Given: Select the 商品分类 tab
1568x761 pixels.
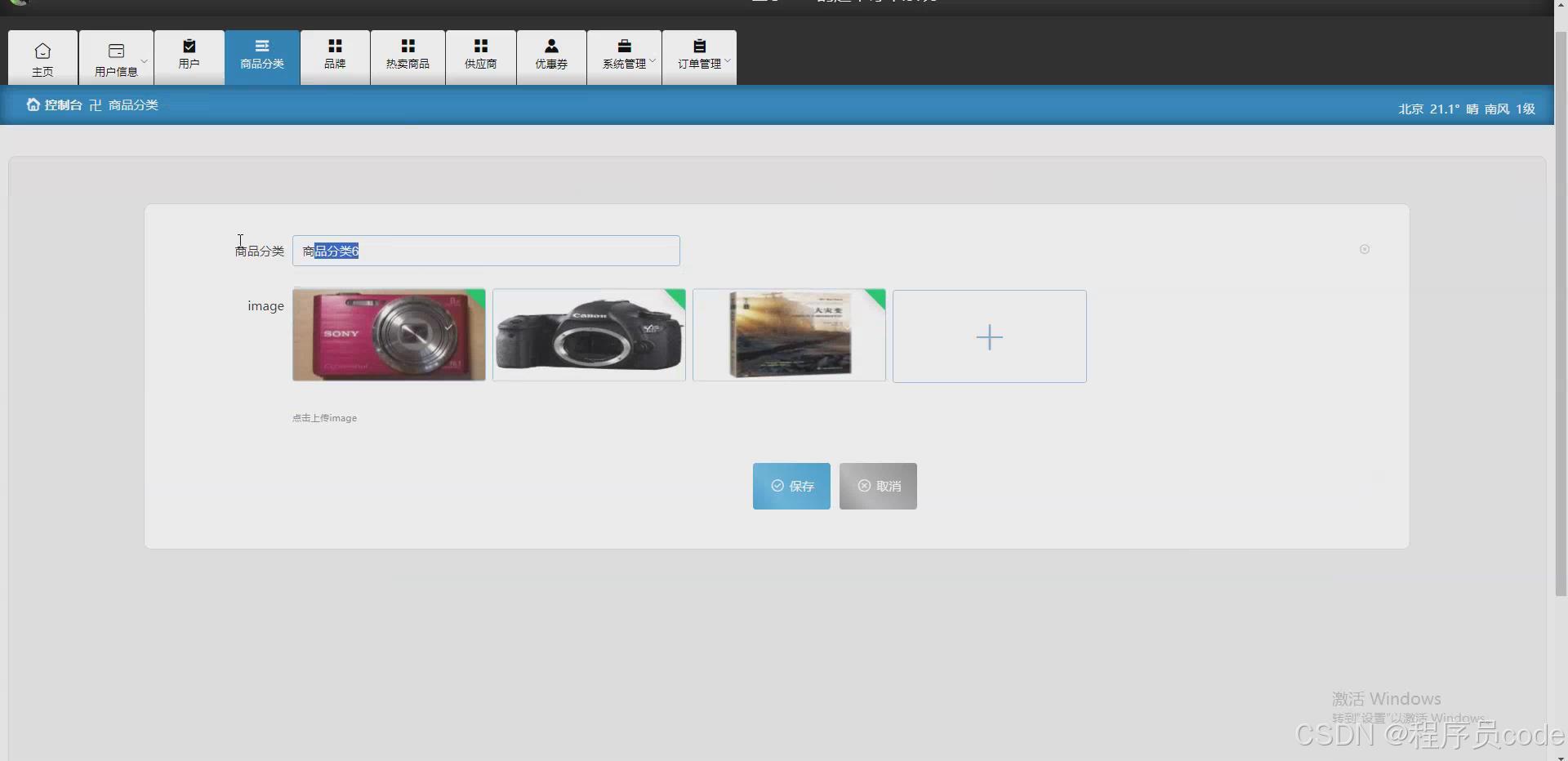Looking at the screenshot, I should [x=262, y=58].
